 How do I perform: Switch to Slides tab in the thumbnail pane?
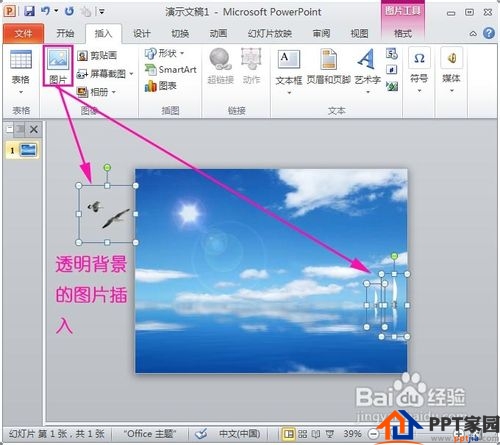(10, 129)
